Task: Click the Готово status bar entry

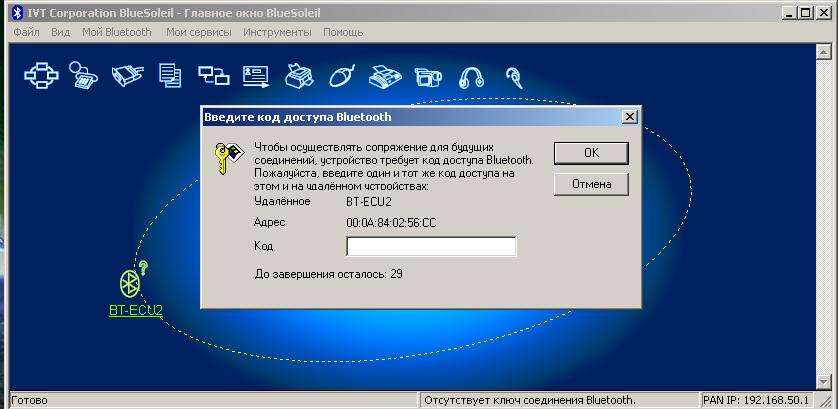Action: click(29, 400)
